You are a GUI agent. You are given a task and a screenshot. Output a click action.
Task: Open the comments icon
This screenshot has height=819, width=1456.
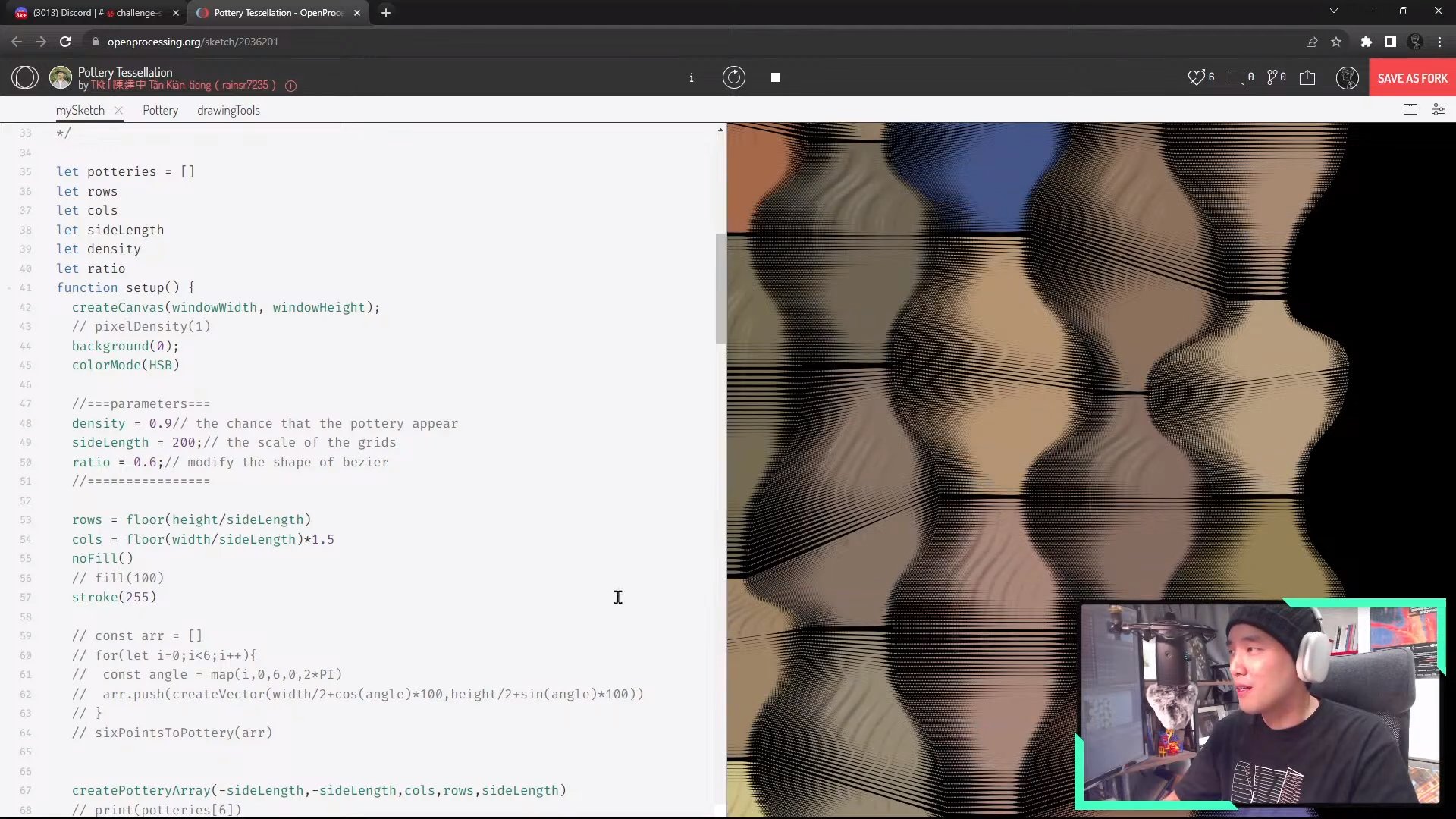1235,77
